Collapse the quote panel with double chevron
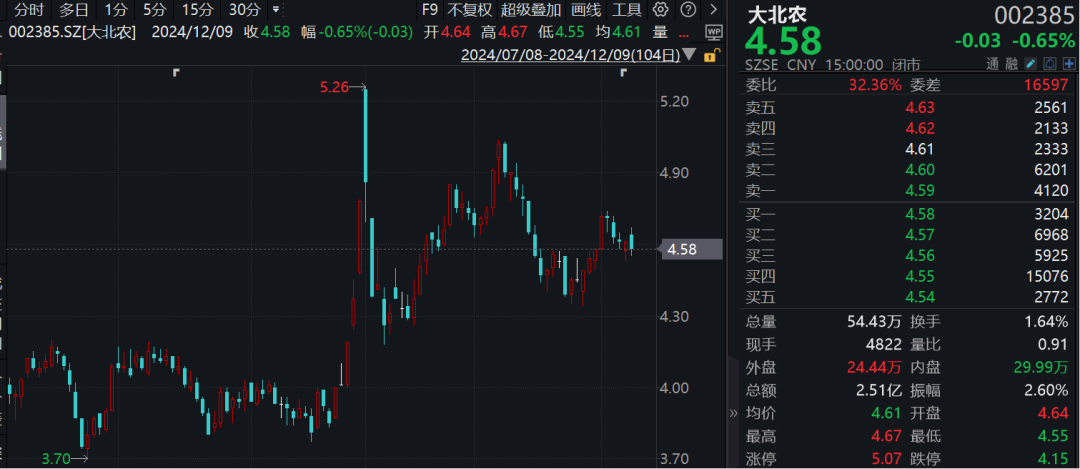The image size is (1080, 469). coord(733,413)
